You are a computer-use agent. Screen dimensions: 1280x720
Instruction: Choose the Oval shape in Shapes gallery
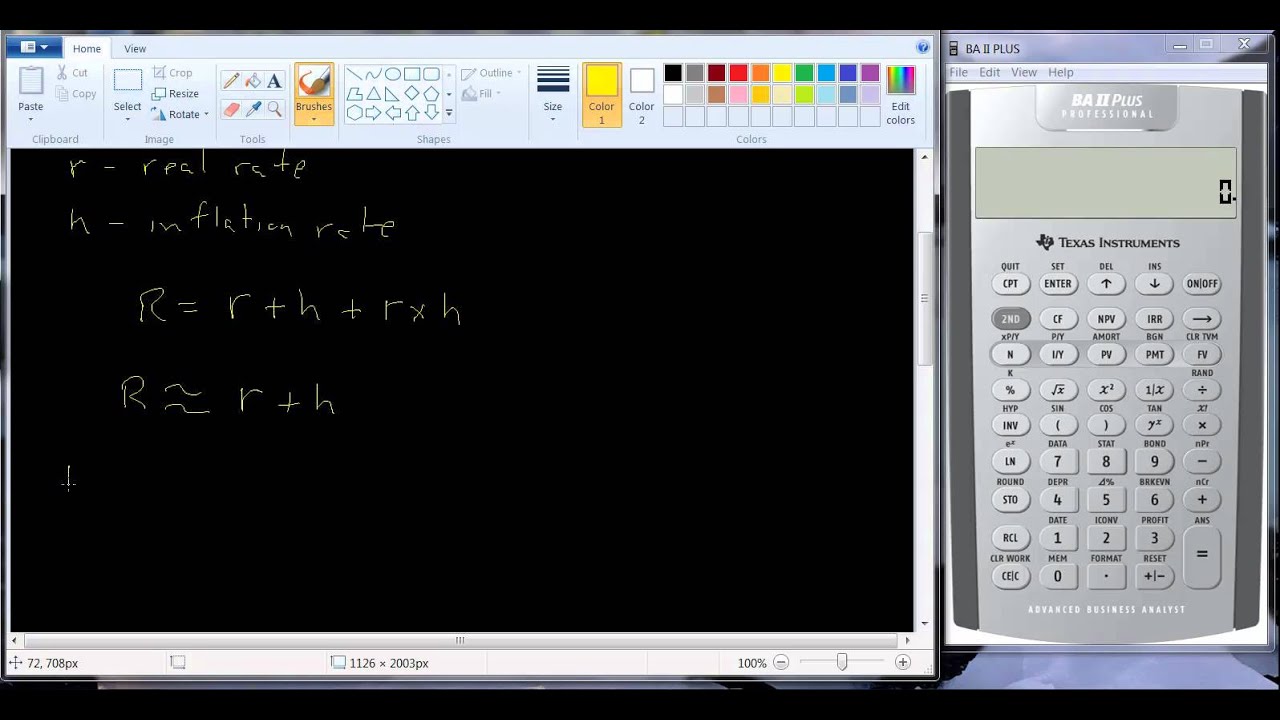point(392,74)
